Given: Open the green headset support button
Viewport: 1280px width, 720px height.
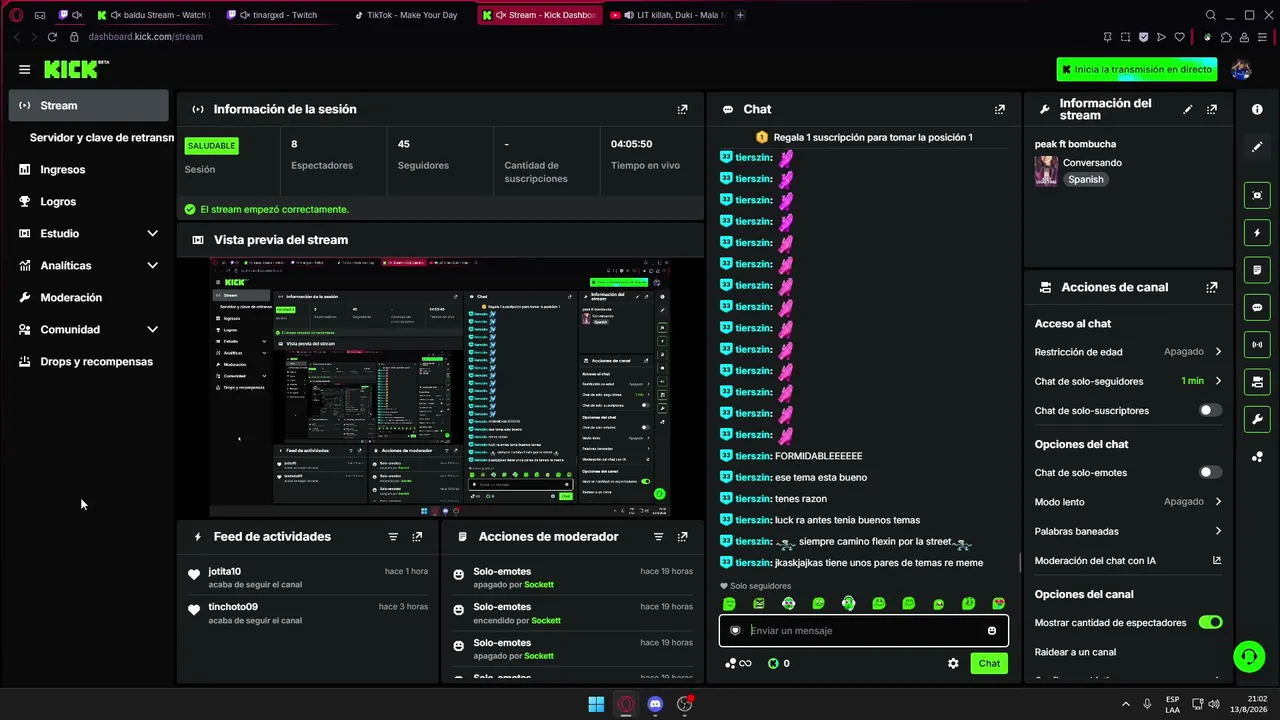Looking at the screenshot, I should tap(1249, 656).
